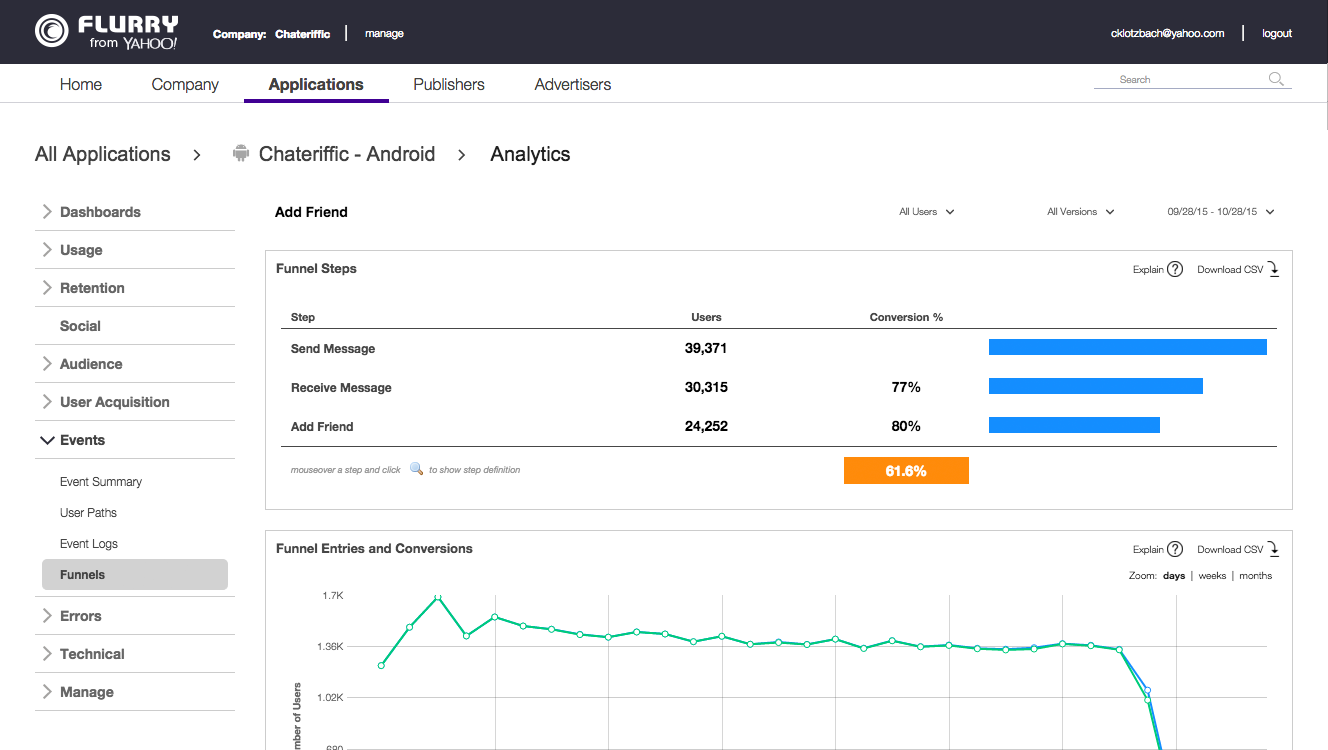Viewport: 1328px width, 750px height.
Task: Click the Android robot icon
Action: point(240,154)
